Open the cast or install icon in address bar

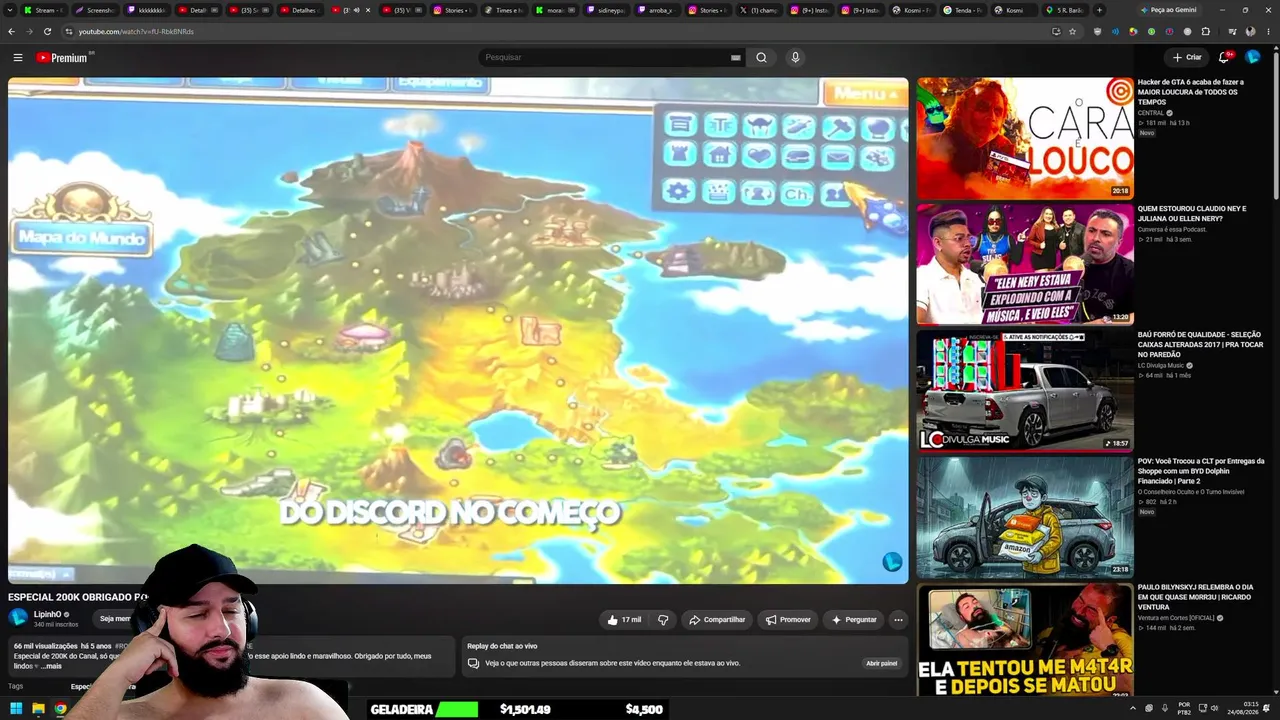click(1056, 31)
